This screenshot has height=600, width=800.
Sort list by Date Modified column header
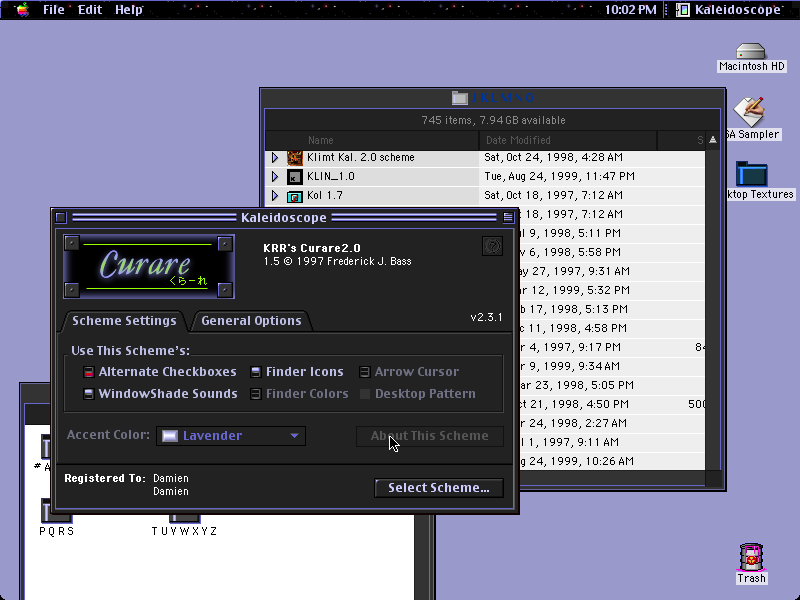point(568,140)
